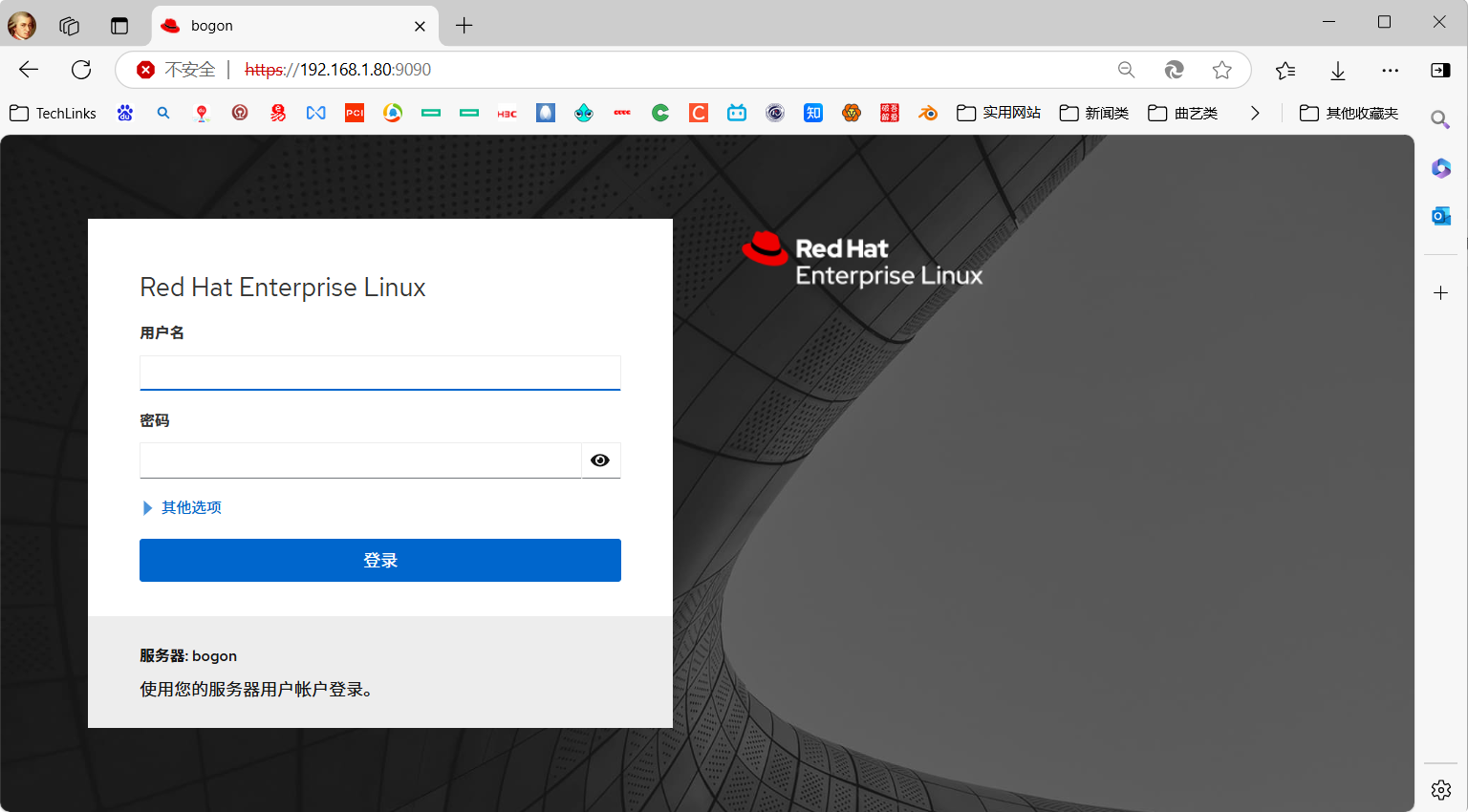1468x812 pixels.
Task: Click the refresh extension icon in address bar
Action: tap(1175, 70)
